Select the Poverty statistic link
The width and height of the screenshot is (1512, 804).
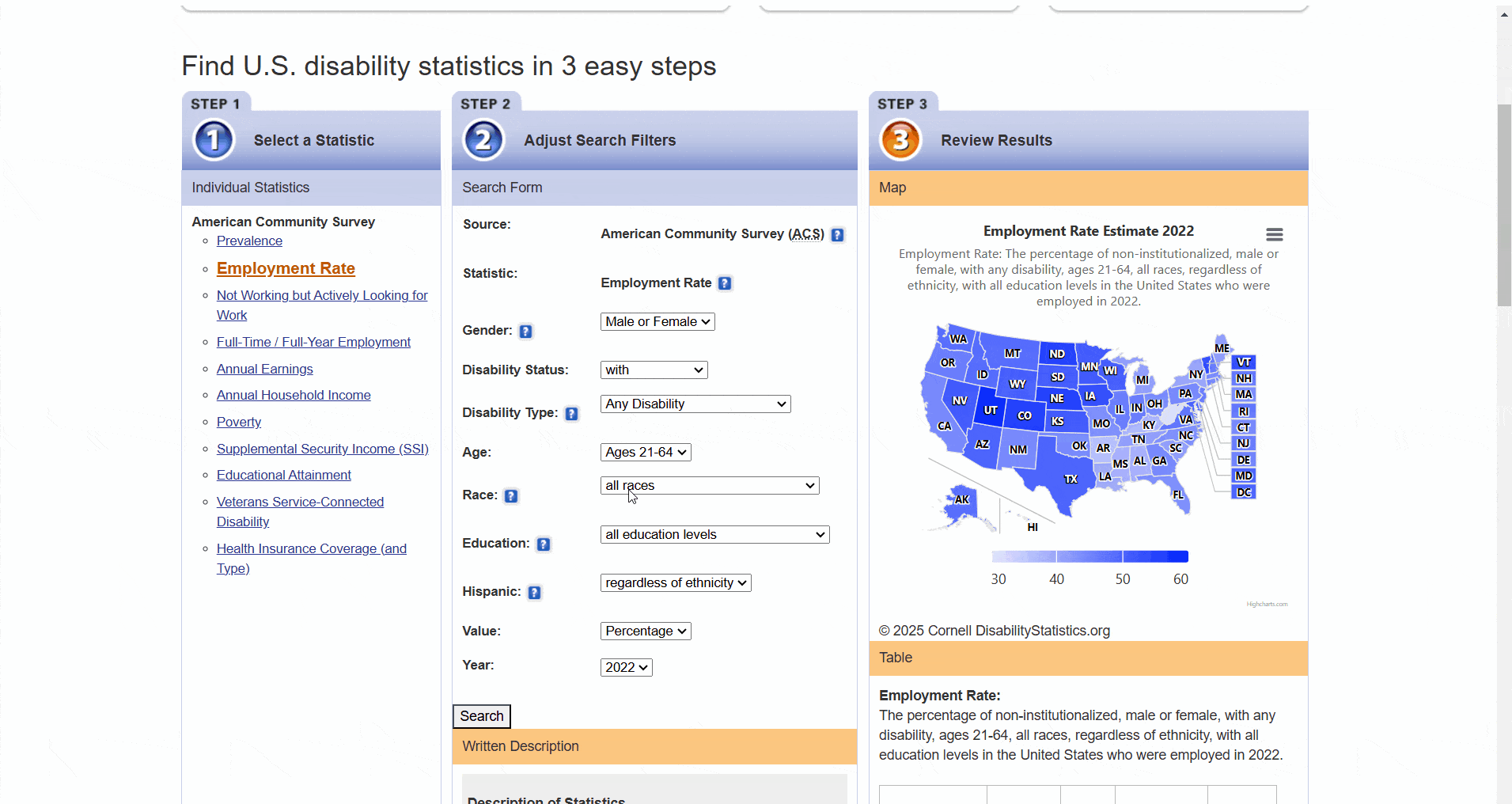point(238,423)
